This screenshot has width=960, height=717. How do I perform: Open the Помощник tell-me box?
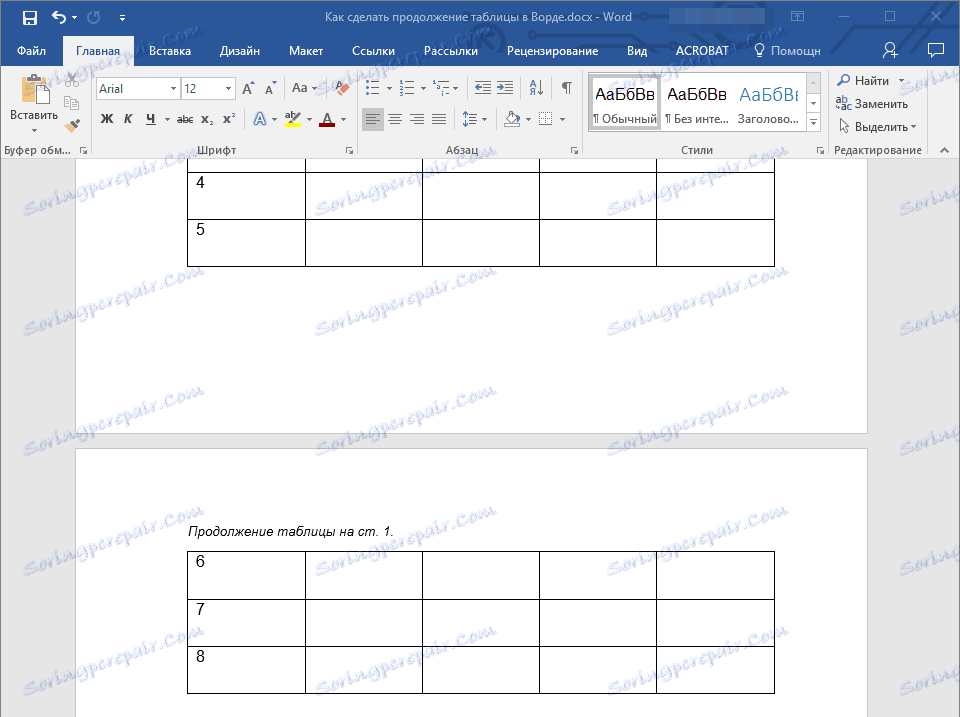787,51
